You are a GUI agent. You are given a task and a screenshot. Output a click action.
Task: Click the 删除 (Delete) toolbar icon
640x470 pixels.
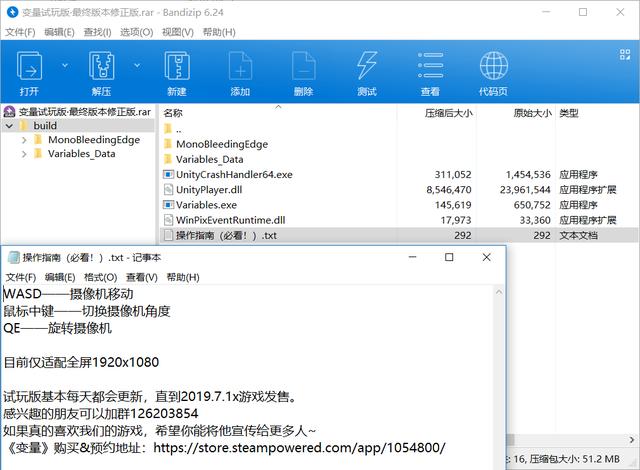click(x=303, y=68)
